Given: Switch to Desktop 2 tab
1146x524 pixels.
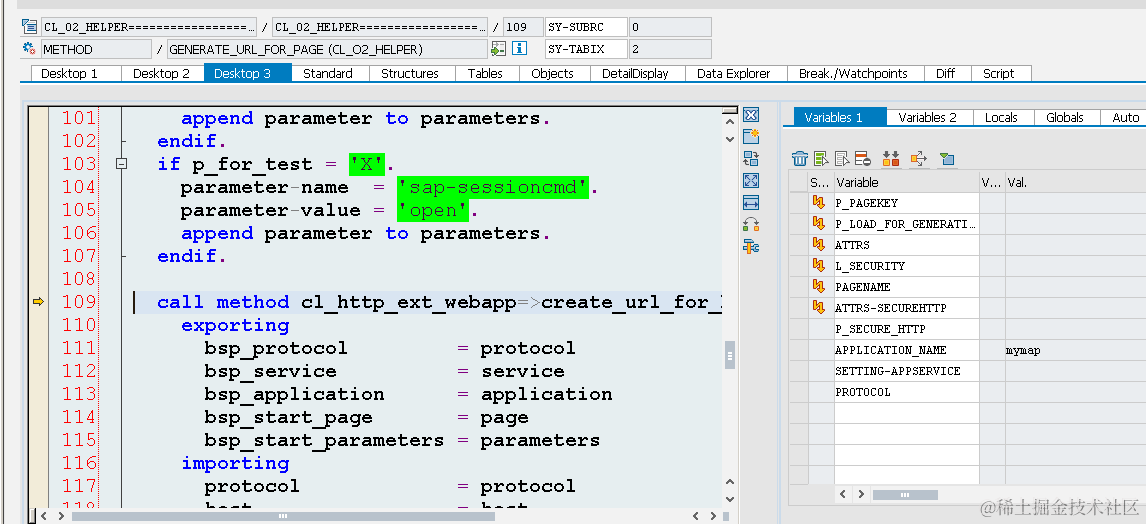Looking at the screenshot, I should point(161,73).
